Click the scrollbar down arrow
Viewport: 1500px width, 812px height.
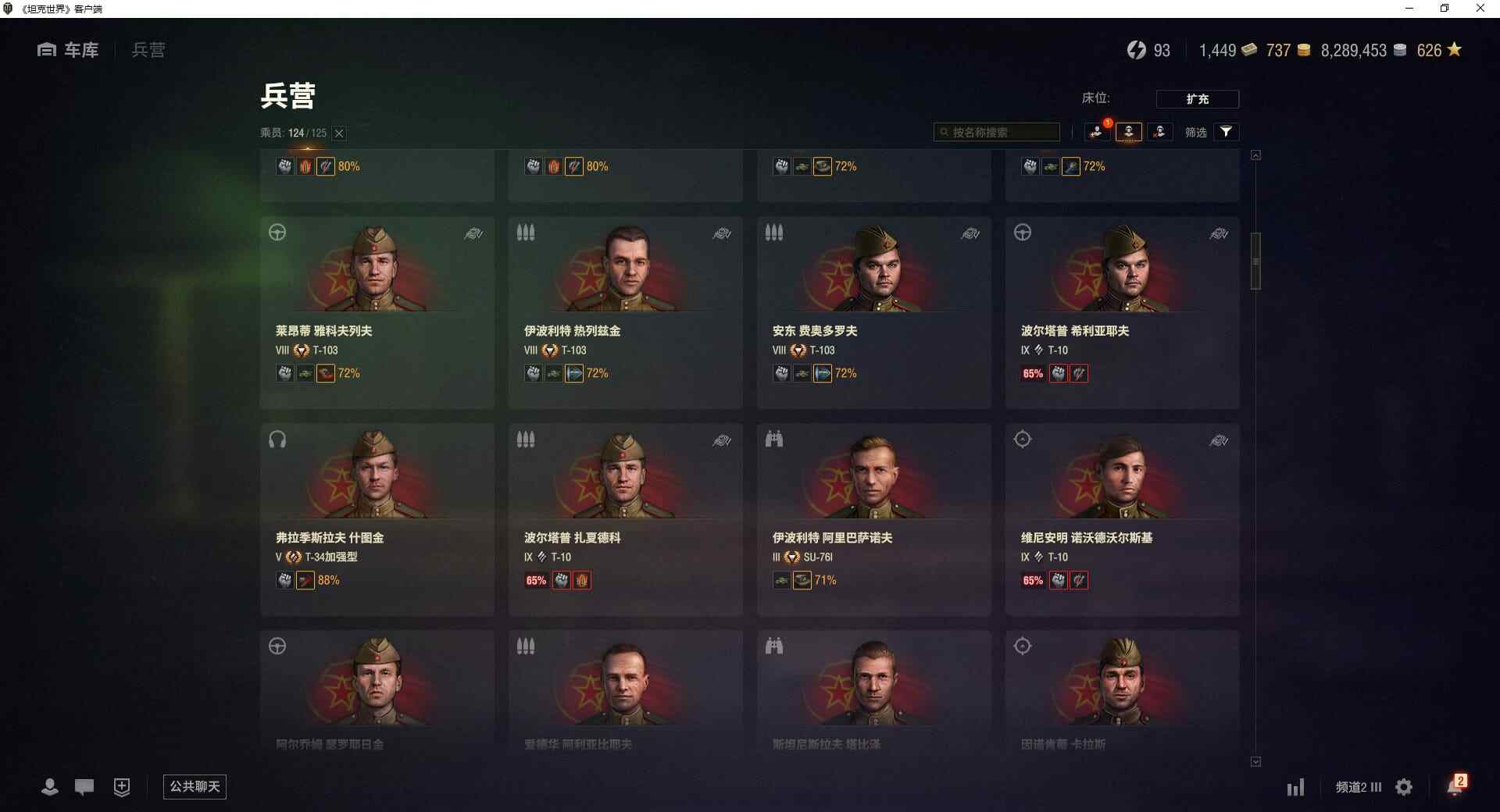[1255, 761]
